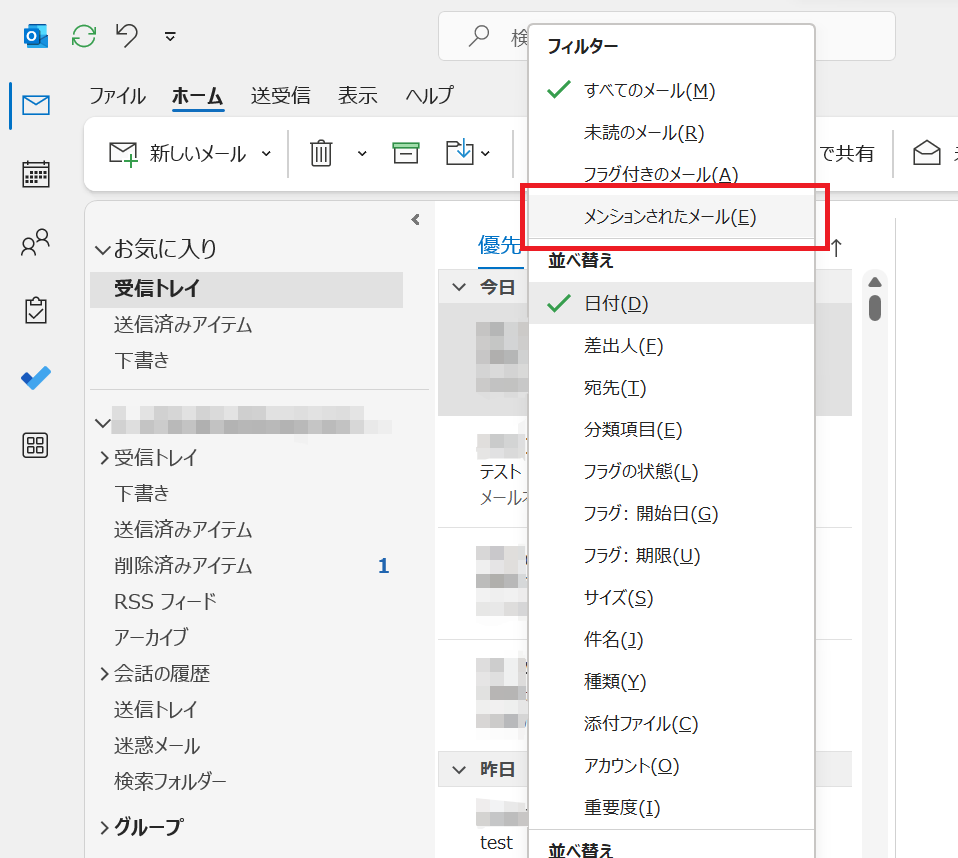Open the 削除済みアイテム folder
Image resolution: width=958 pixels, height=858 pixels.
(x=183, y=566)
